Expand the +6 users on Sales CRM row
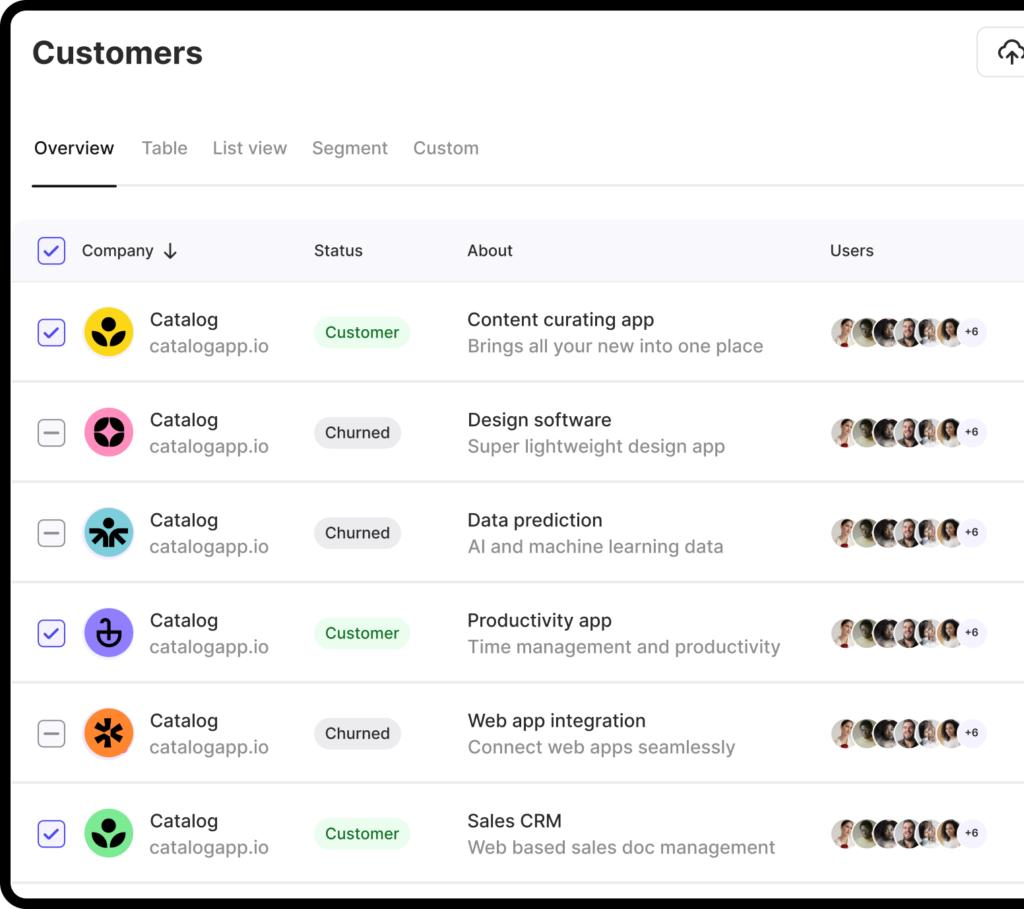1024x909 pixels. [x=971, y=833]
